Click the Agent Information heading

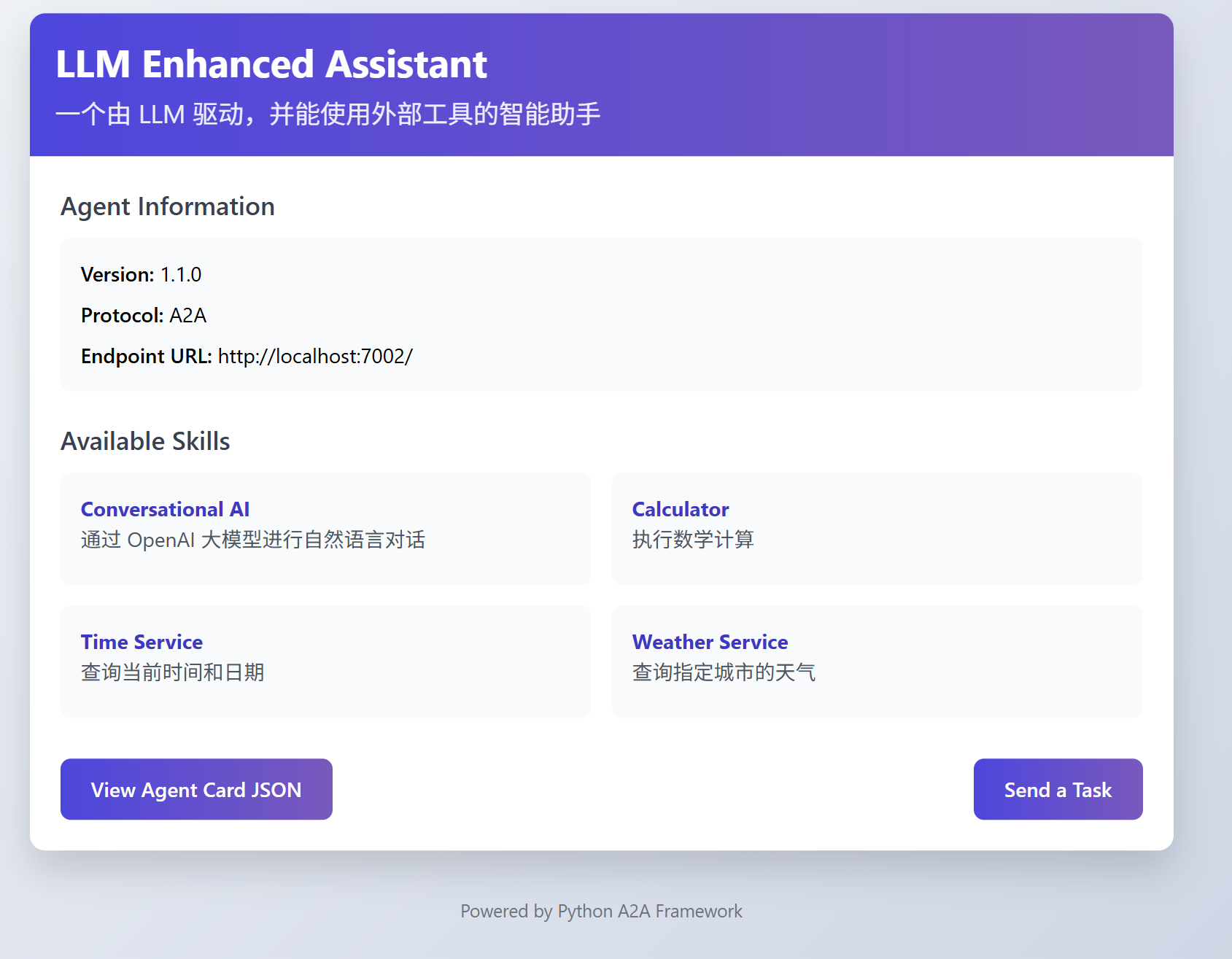tap(167, 206)
